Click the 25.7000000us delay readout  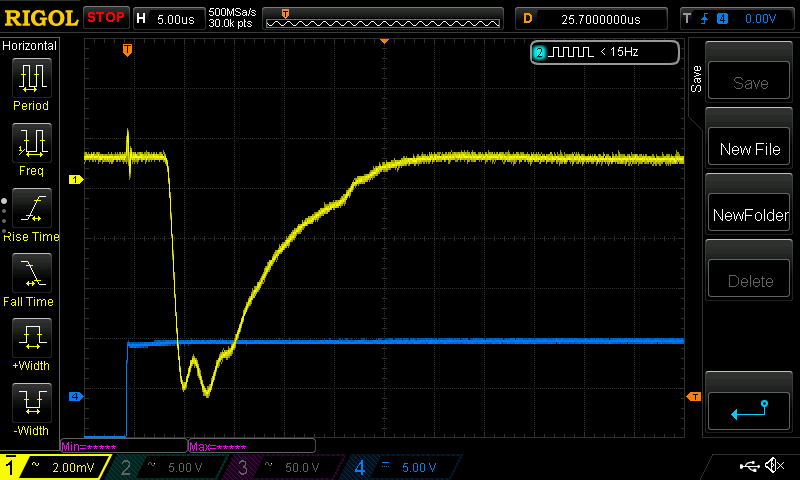coord(601,19)
